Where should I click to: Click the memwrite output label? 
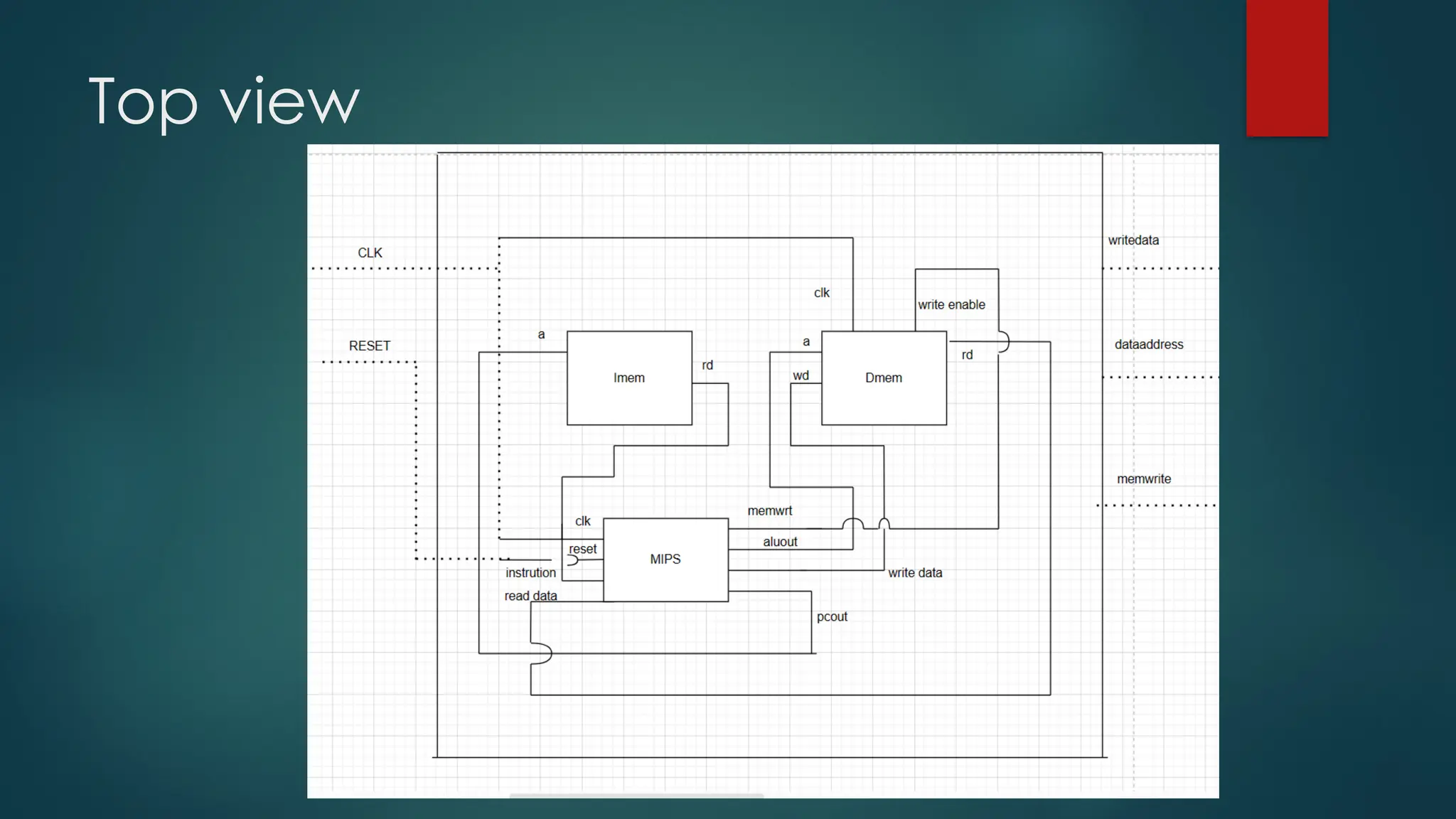click(x=1143, y=479)
